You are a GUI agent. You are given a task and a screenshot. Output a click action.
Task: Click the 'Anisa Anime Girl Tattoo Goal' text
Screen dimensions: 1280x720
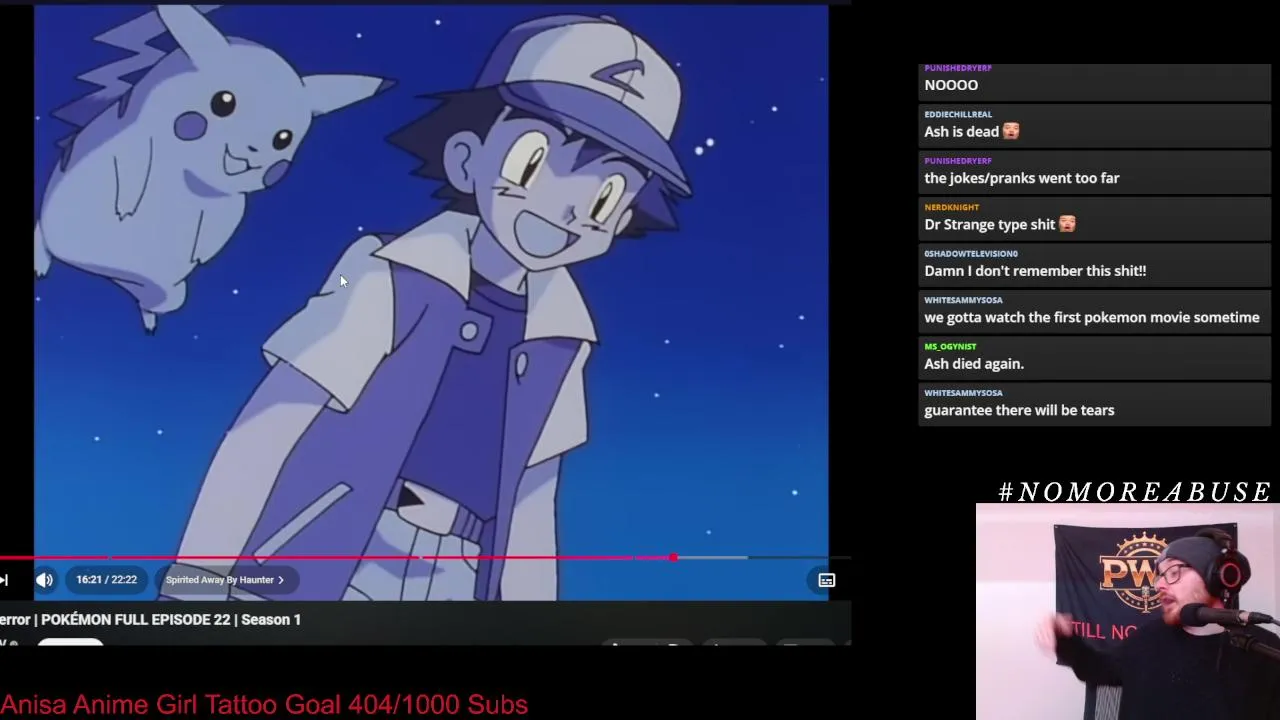263,705
